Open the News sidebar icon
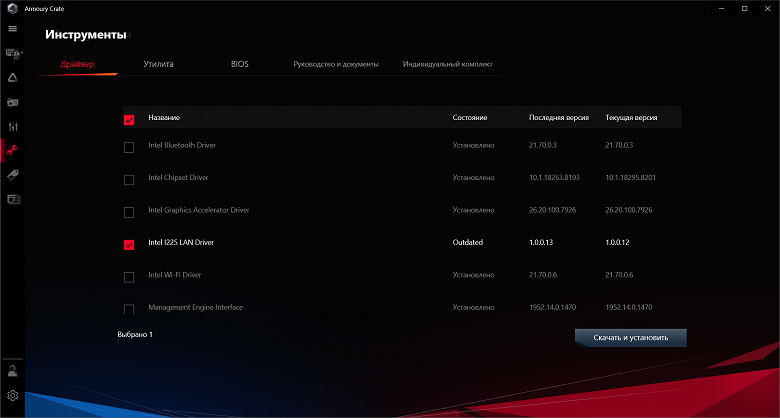Viewport: 780px width, 418px height. (x=13, y=199)
